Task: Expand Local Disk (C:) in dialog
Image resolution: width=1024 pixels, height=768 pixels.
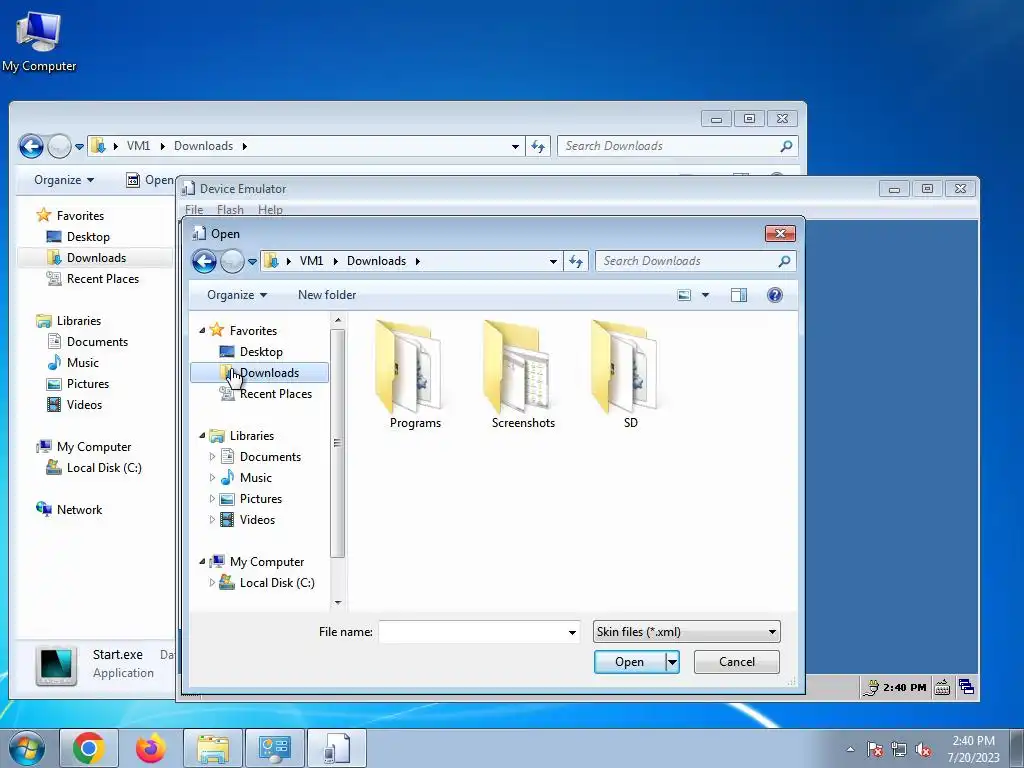Action: tap(212, 583)
